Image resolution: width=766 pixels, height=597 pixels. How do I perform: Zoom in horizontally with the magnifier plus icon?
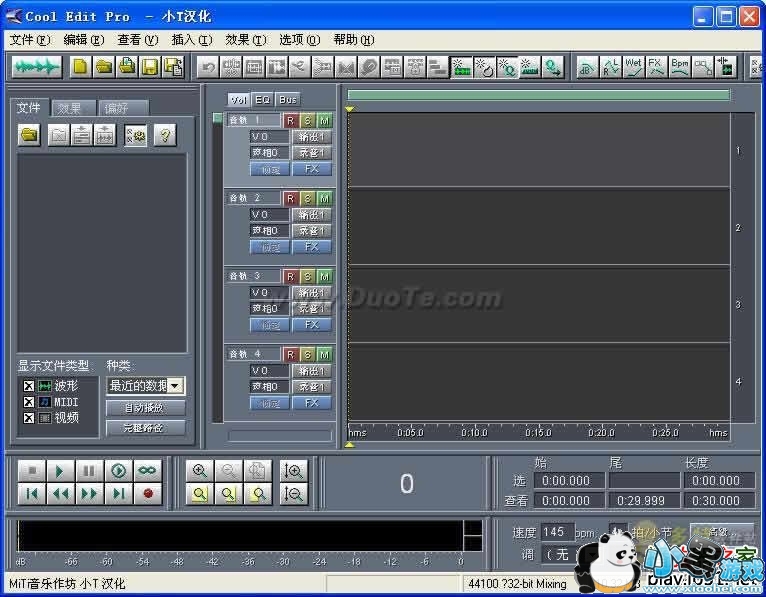(199, 471)
